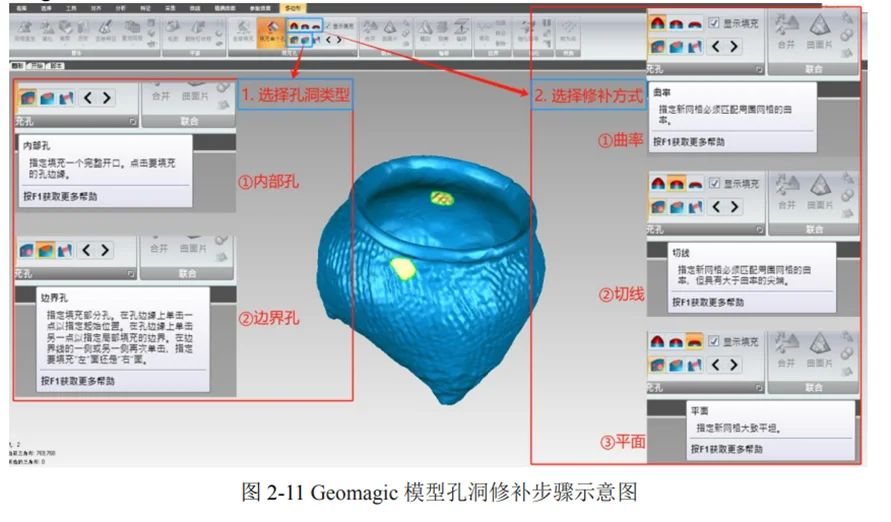Choose bridge icon above the 切线 tooltip
This screenshot has height=522, width=891.
(694, 207)
